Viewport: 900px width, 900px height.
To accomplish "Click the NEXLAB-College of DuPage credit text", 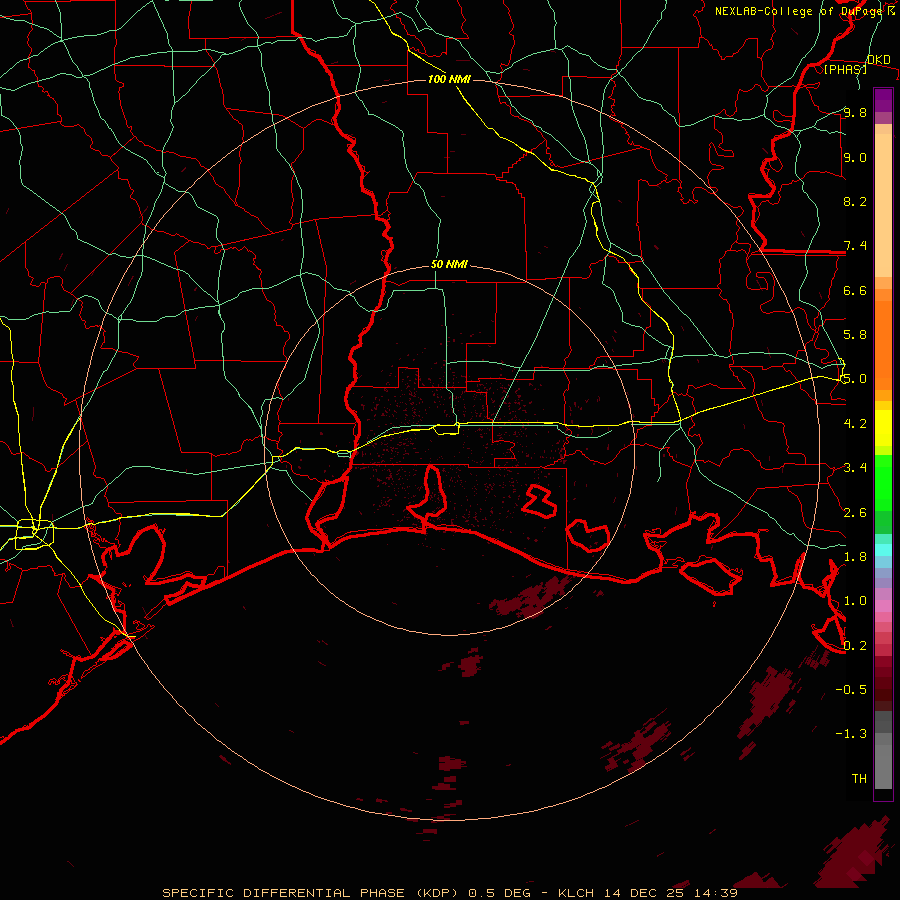I will click(804, 11).
